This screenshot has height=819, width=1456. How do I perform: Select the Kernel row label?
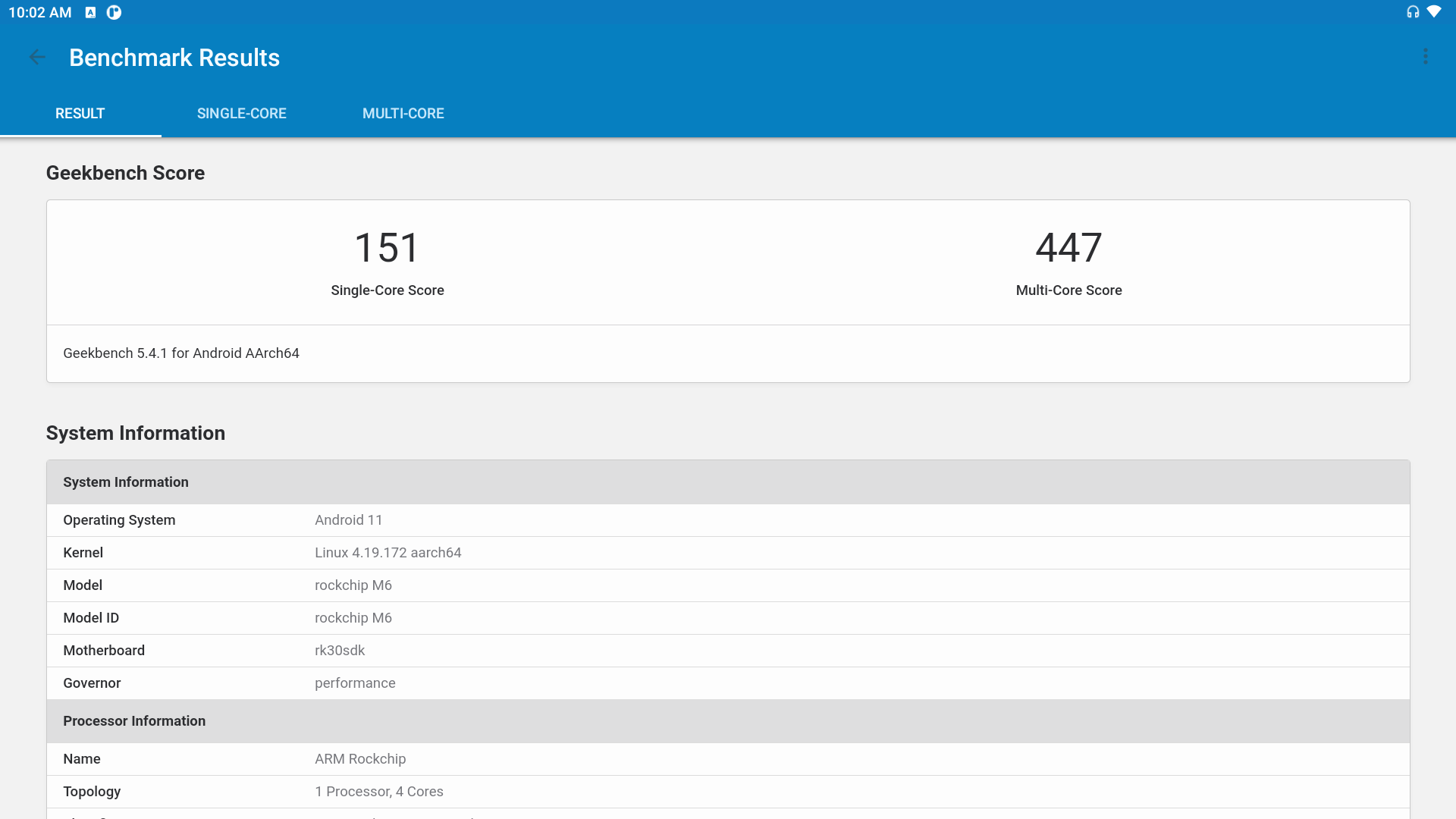(x=83, y=553)
